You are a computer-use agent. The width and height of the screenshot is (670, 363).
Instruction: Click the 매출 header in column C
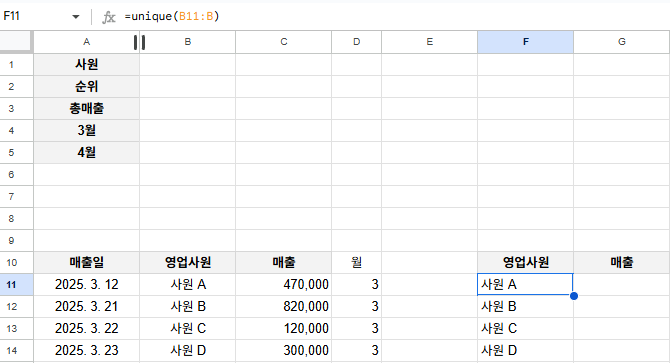284,263
